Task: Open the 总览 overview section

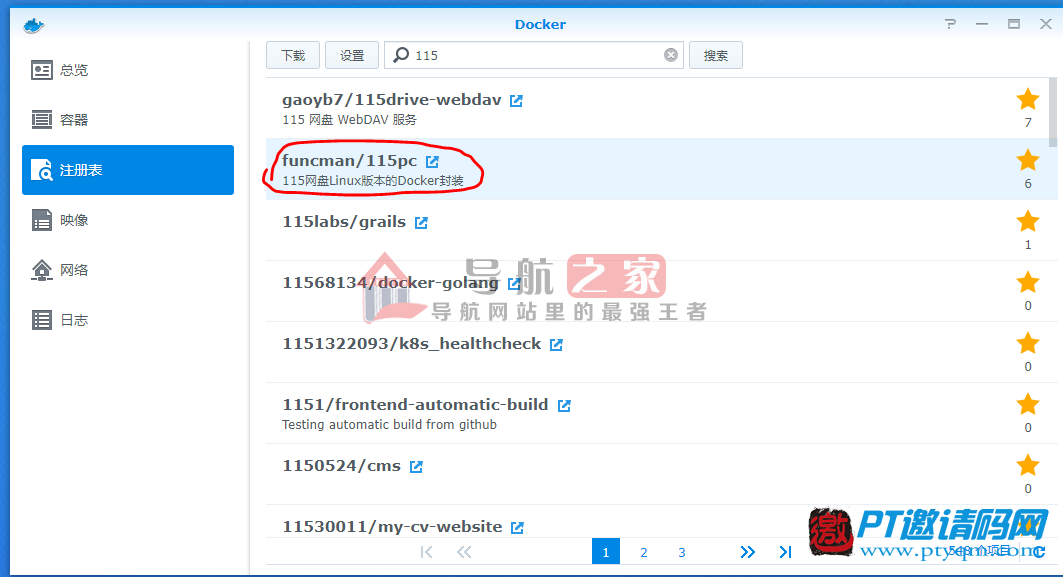Action: pyautogui.click(x=127, y=70)
